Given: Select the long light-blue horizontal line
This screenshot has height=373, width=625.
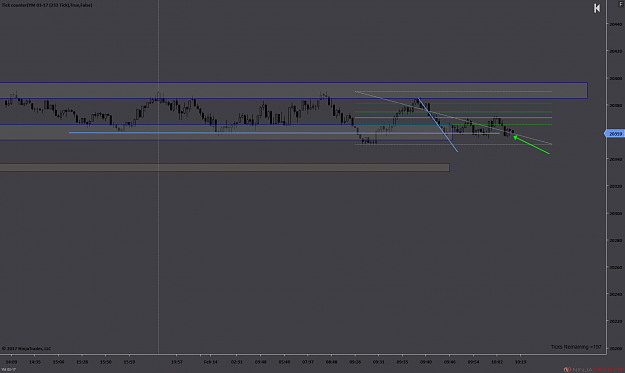Looking at the screenshot, I should [284, 133].
